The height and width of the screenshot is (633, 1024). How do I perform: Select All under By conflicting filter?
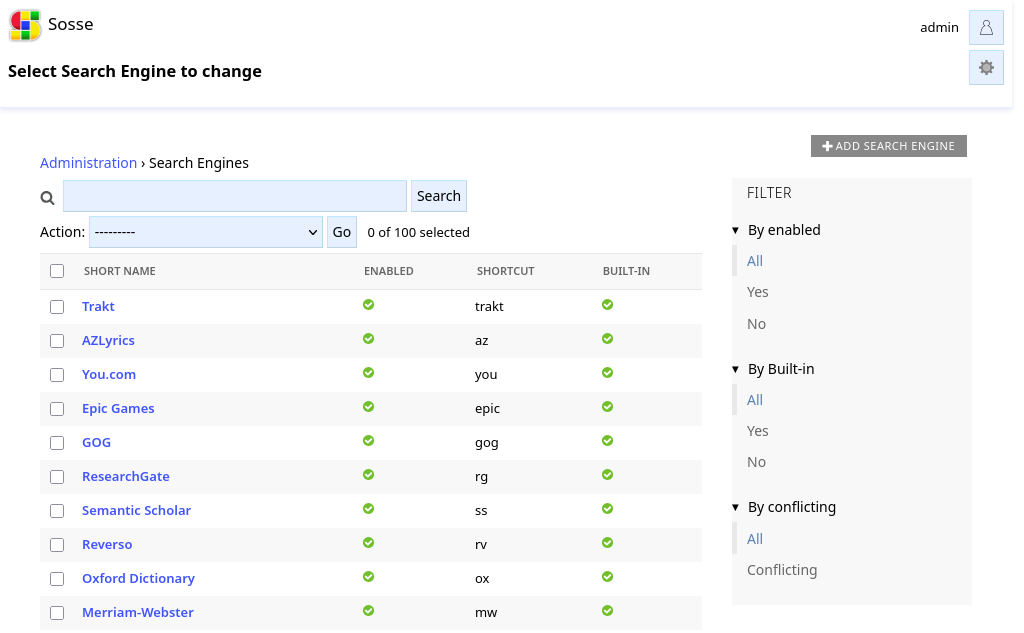coord(755,539)
